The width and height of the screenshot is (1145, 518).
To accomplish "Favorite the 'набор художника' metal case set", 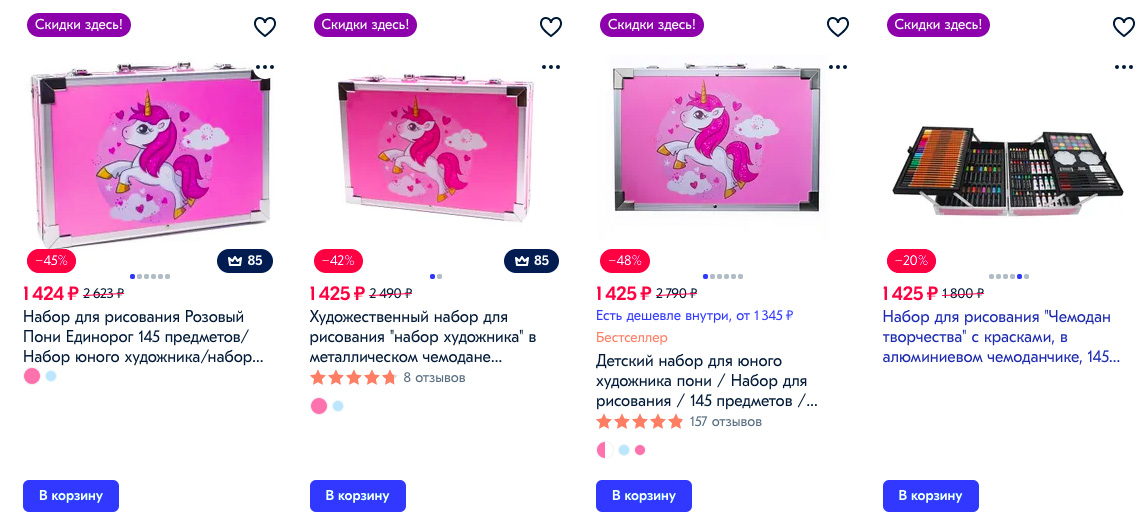I will click(x=551, y=27).
